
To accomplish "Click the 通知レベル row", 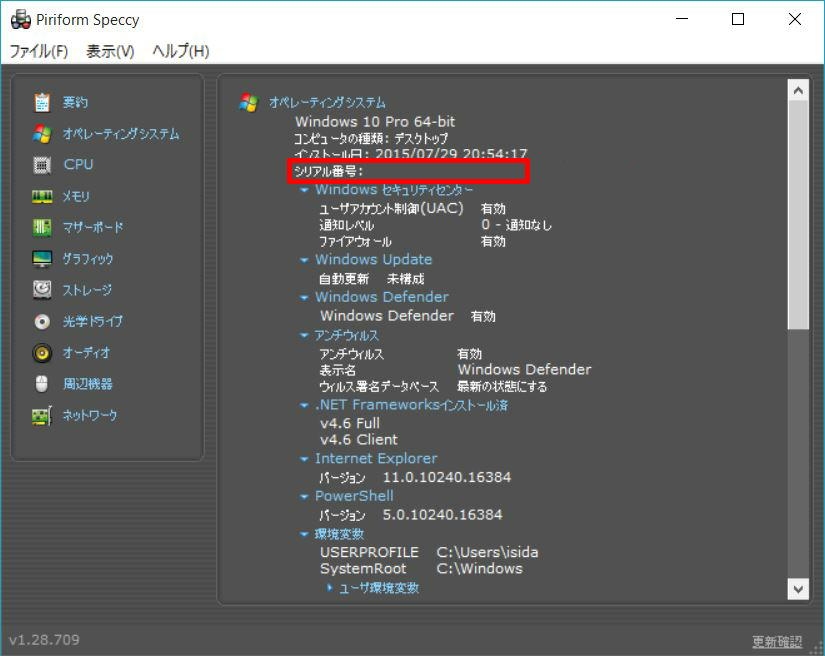I will click(435, 225).
